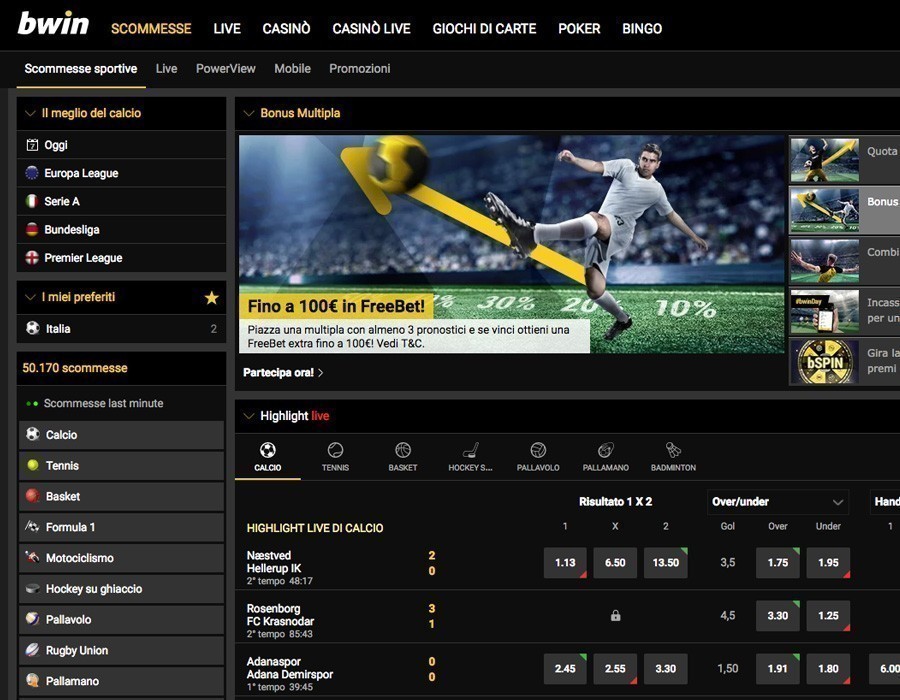The image size is (900, 700).
Task: Click the Europa League flag icon
Action: pos(32,173)
